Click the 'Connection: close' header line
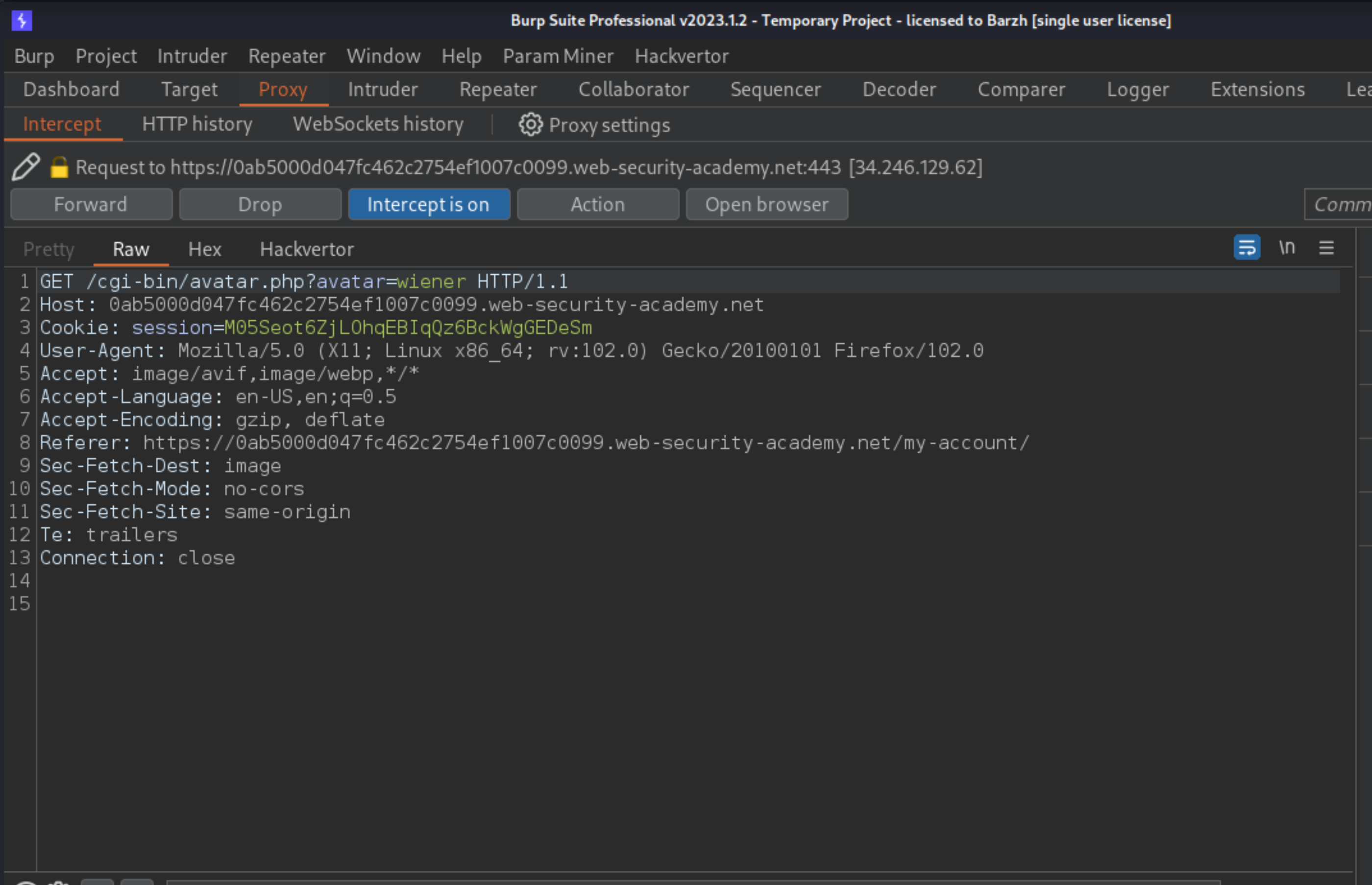This screenshot has height=885, width=1372. 137,557
